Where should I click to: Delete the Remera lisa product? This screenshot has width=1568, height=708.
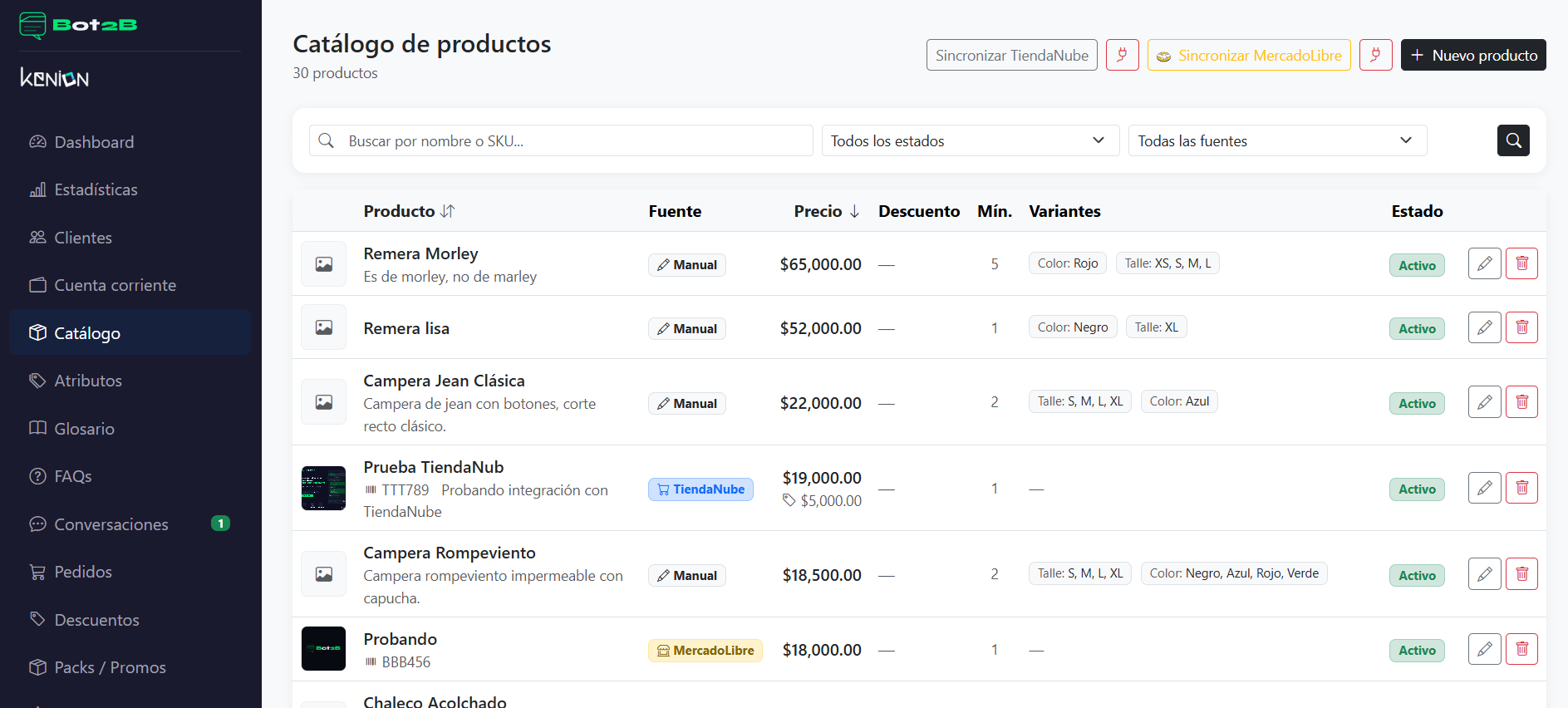pos(1521,327)
